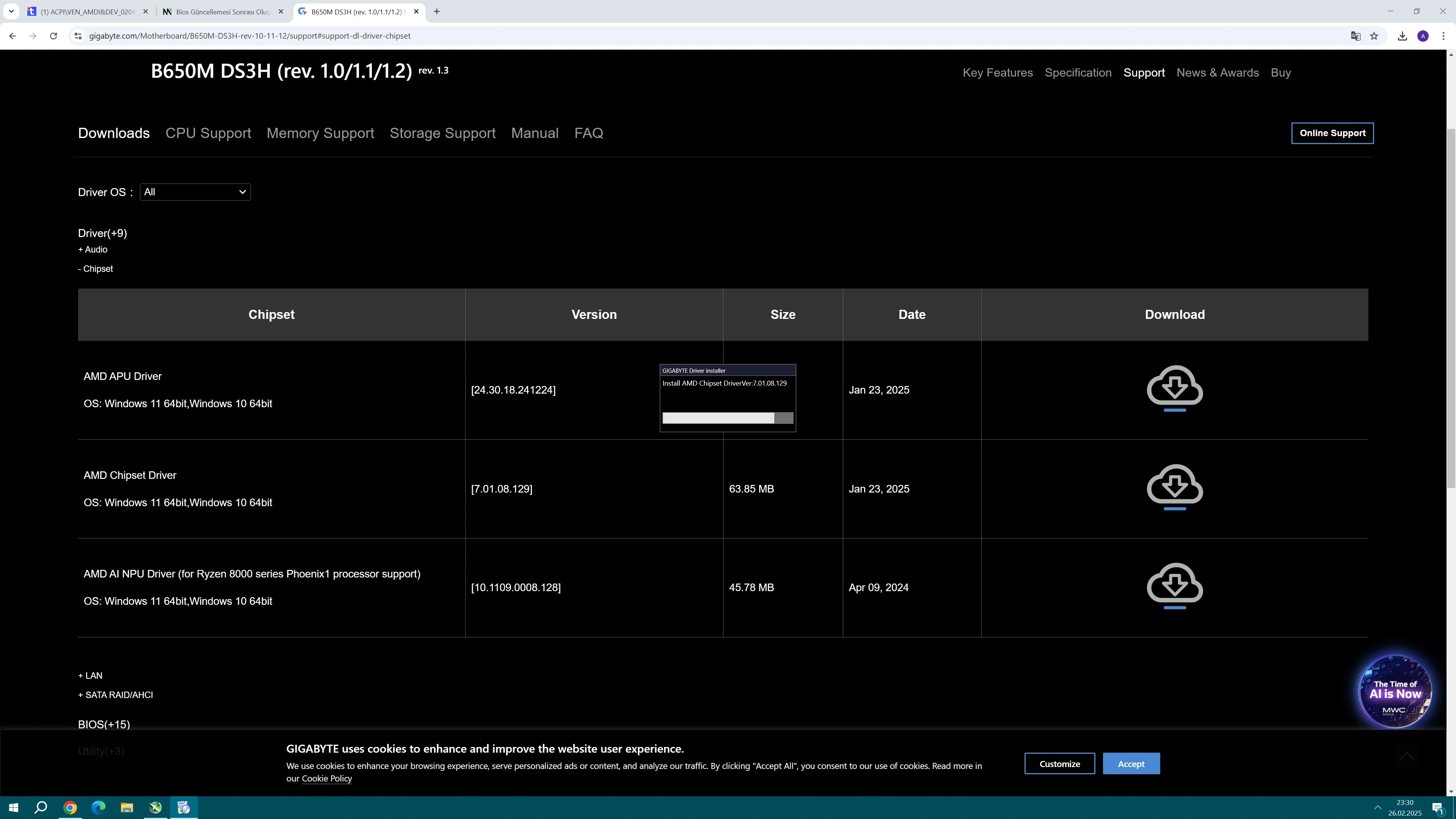Open the FAQ tab
This screenshot has width=1456, height=819.
pos(588,133)
